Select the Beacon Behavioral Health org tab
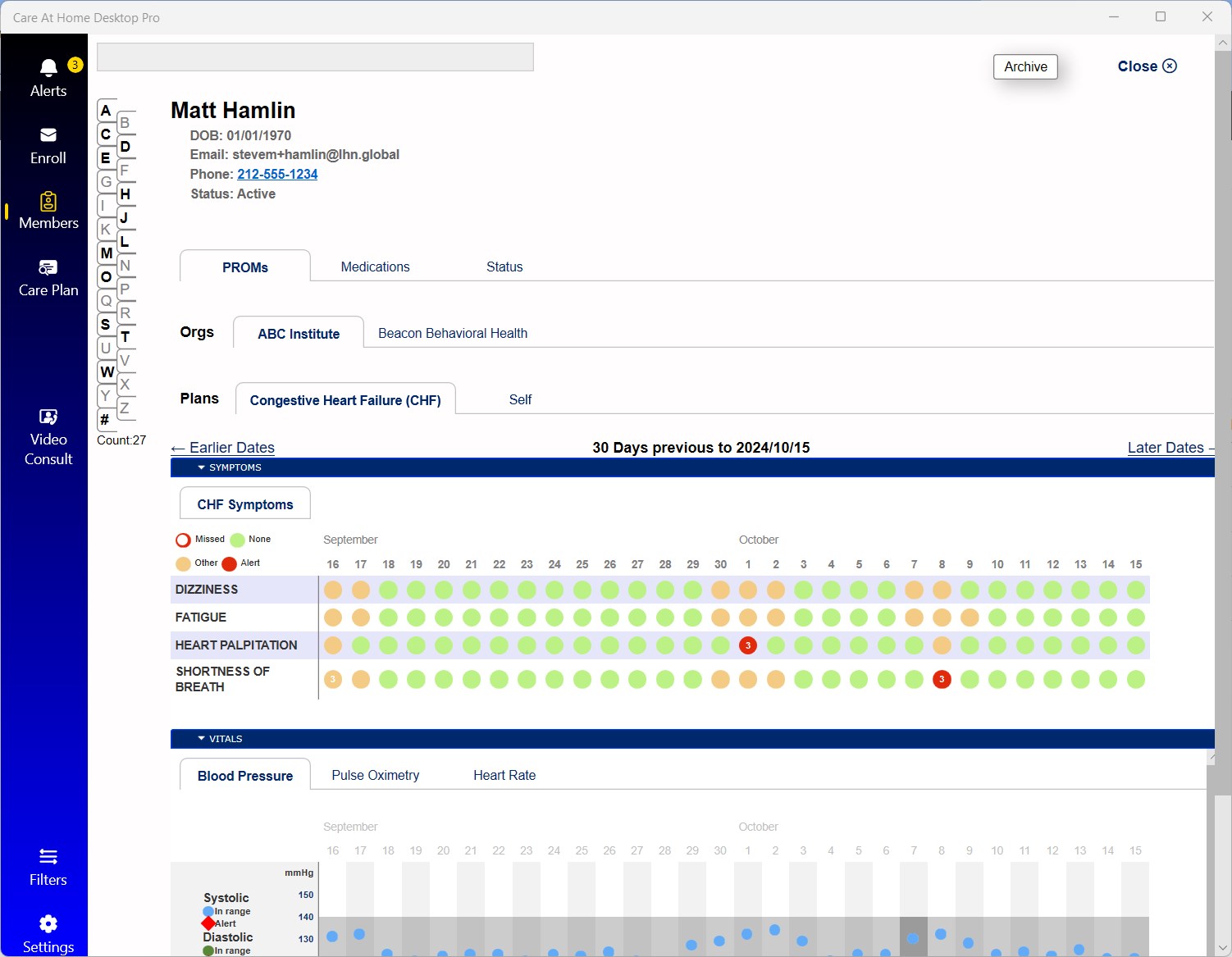Screen dimensions: 1232x957 [452, 333]
